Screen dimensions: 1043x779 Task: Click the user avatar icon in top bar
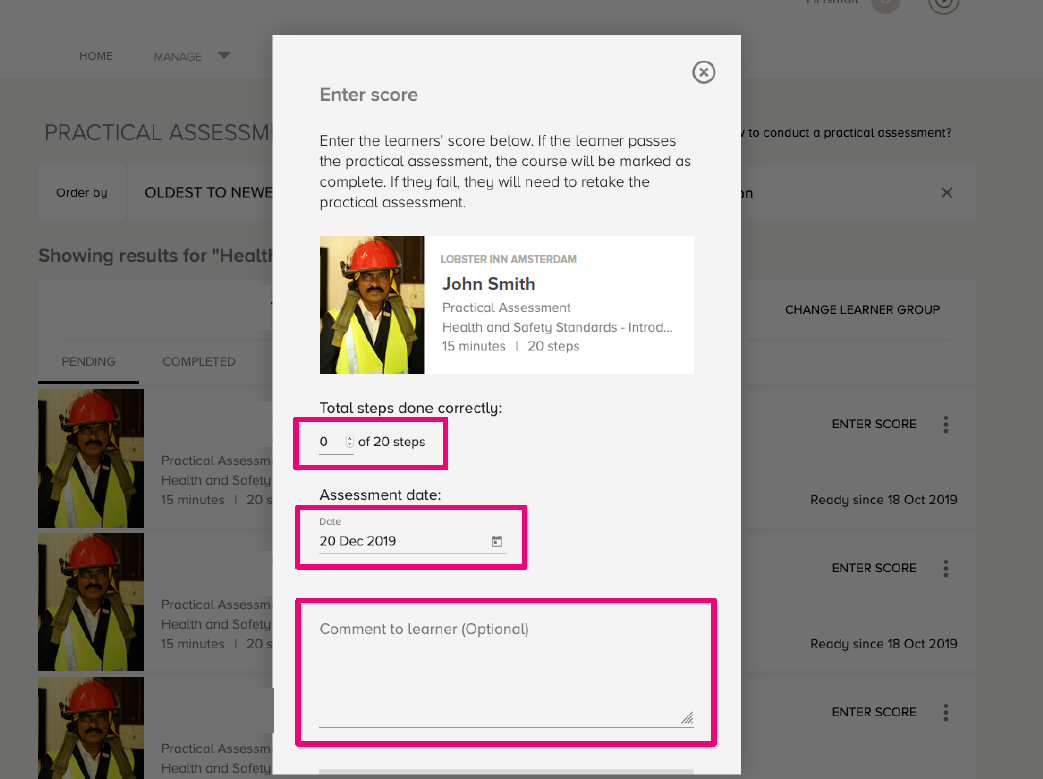(x=885, y=5)
